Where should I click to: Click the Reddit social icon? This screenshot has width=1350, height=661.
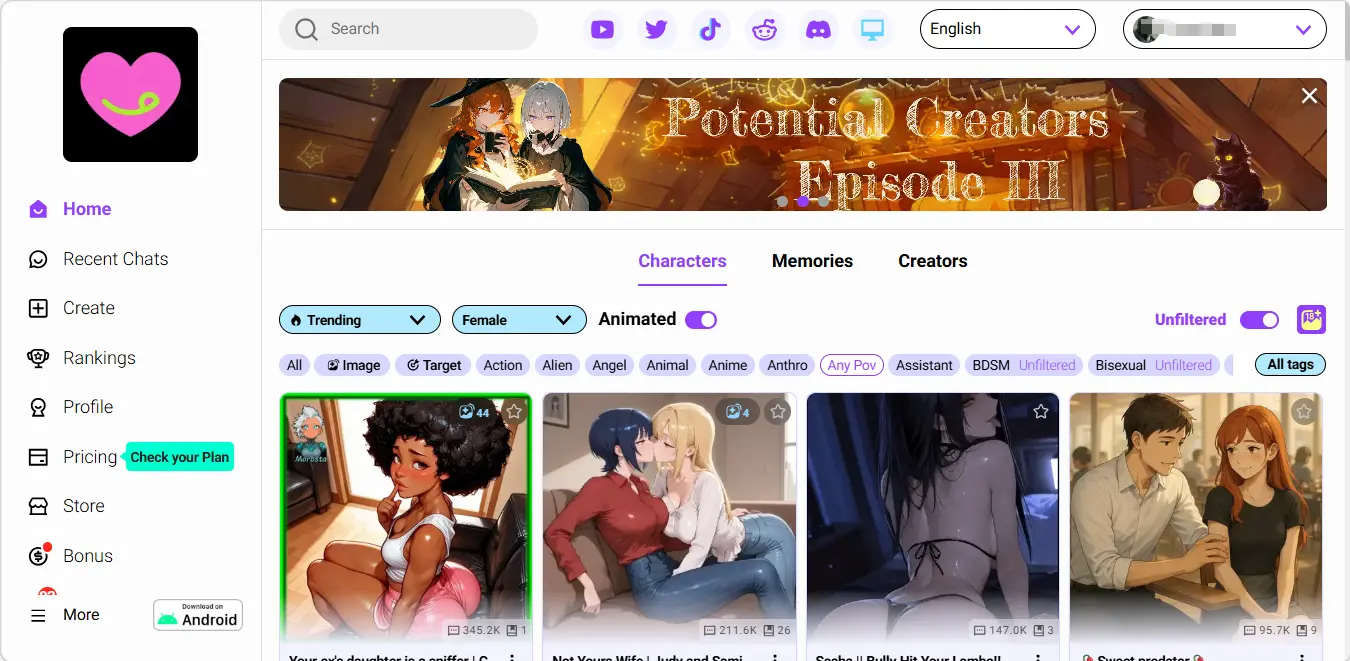[x=765, y=29]
